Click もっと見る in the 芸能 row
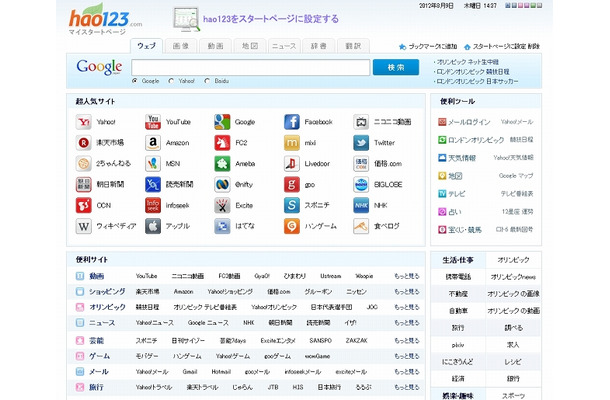The height and width of the screenshot is (400, 610). click(x=407, y=340)
